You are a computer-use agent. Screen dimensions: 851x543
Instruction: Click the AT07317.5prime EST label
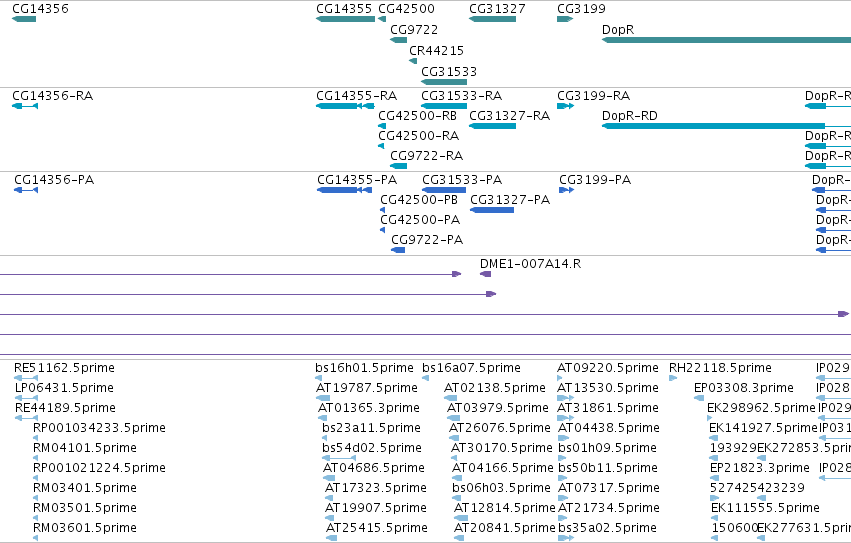609,489
